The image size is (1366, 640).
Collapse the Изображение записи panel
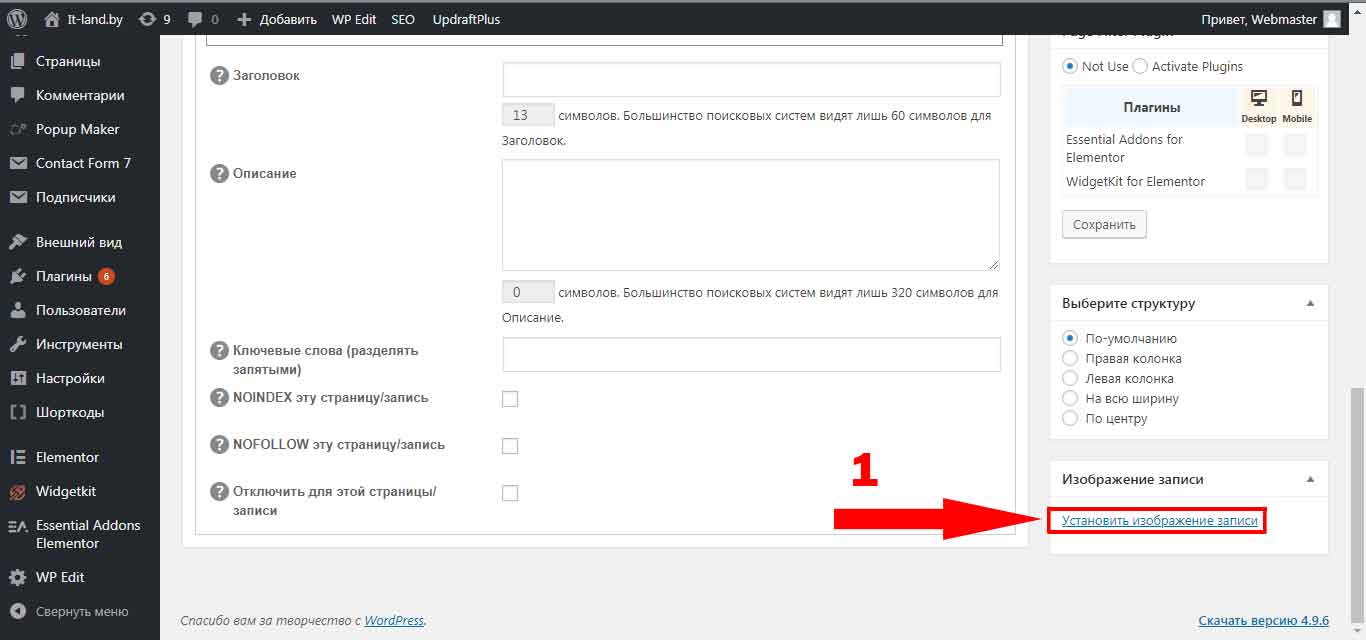pyautogui.click(x=1310, y=479)
